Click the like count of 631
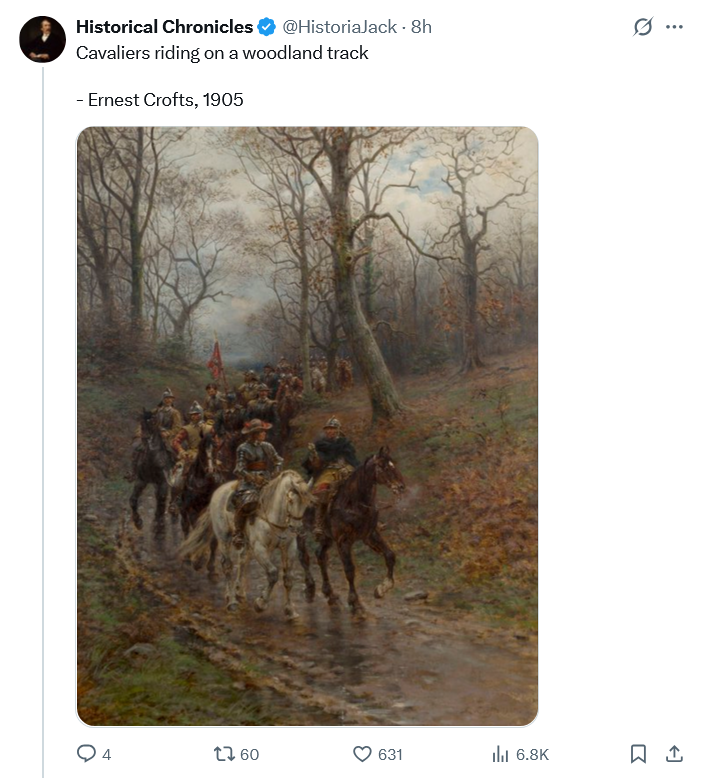This screenshot has width=704, height=778. (x=390, y=754)
